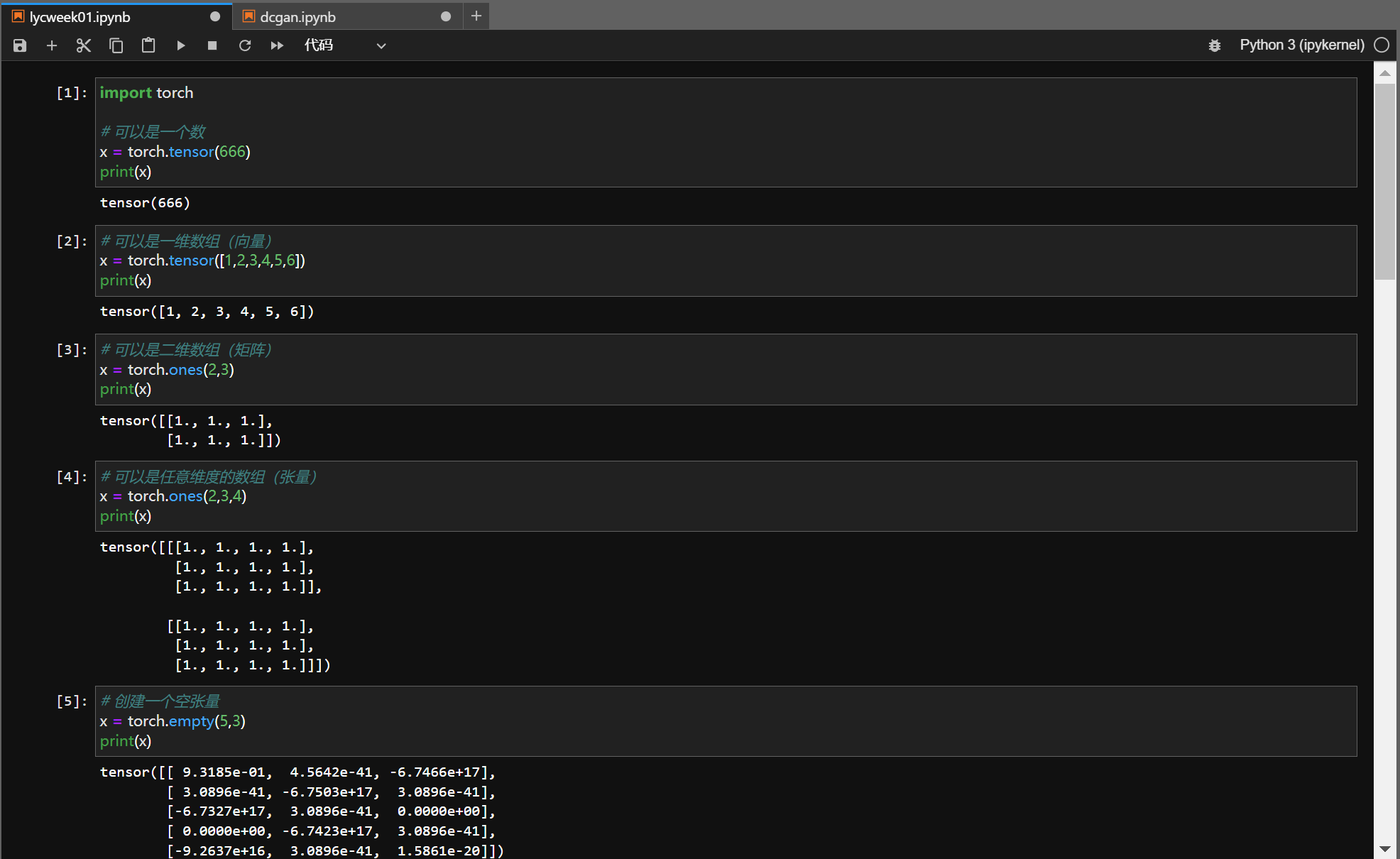
Task: Open a new launcher tab
Action: pyautogui.click(x=476, y=16)
